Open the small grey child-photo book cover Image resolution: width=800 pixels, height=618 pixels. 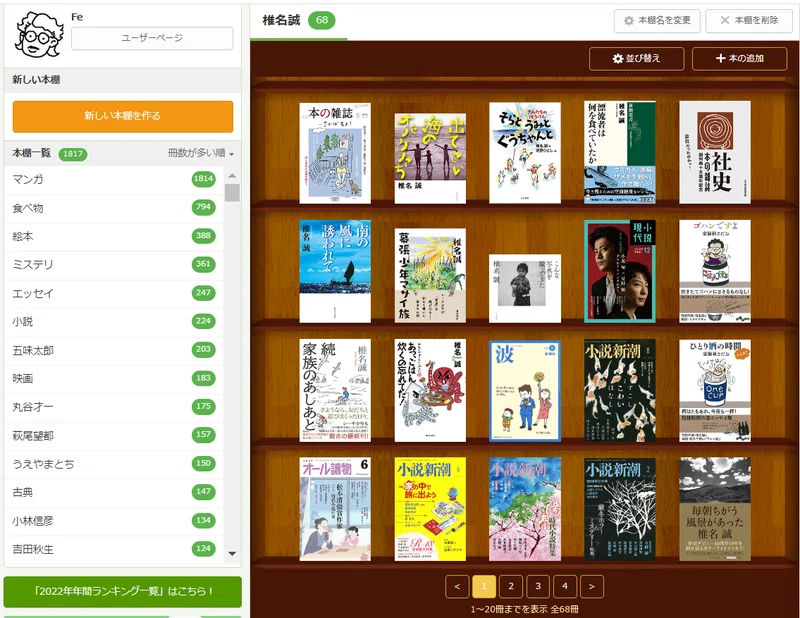pos(524,288)
